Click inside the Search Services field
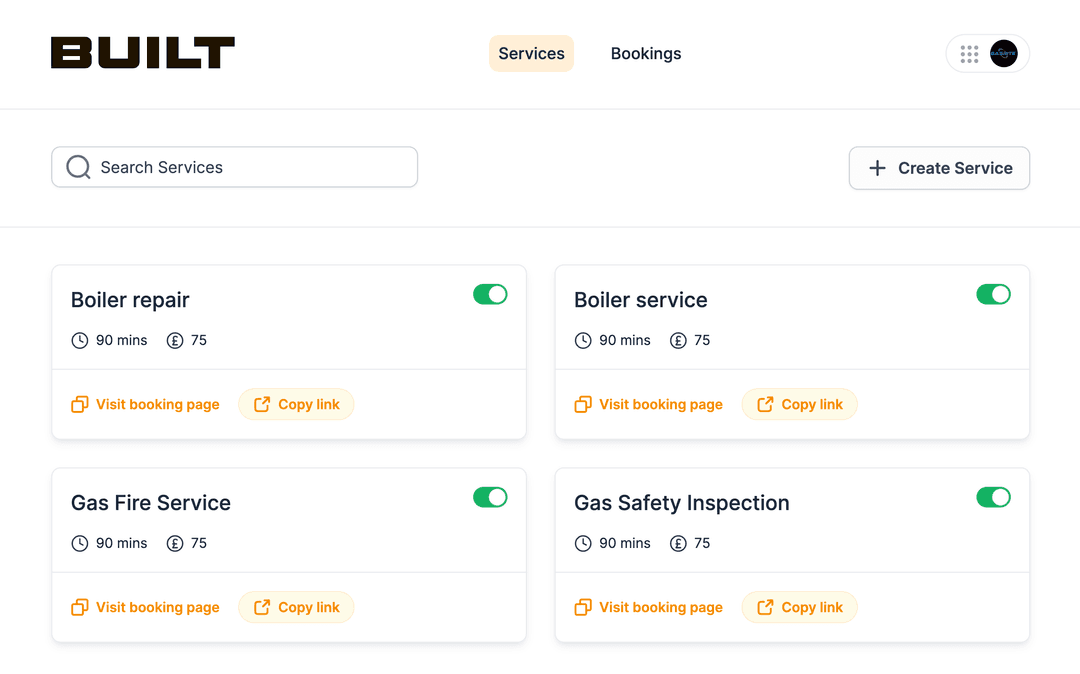 (x=234, y=166)
